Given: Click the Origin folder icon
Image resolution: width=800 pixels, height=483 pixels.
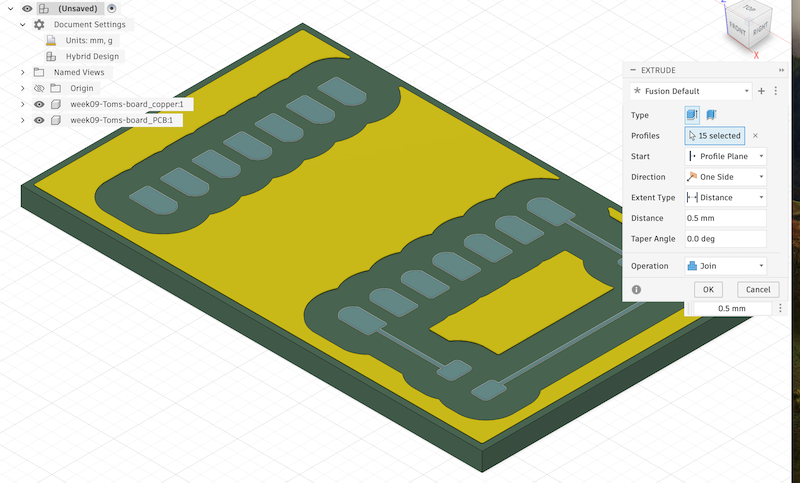Looking at the screenshot, I should click(x=56, y=88).
